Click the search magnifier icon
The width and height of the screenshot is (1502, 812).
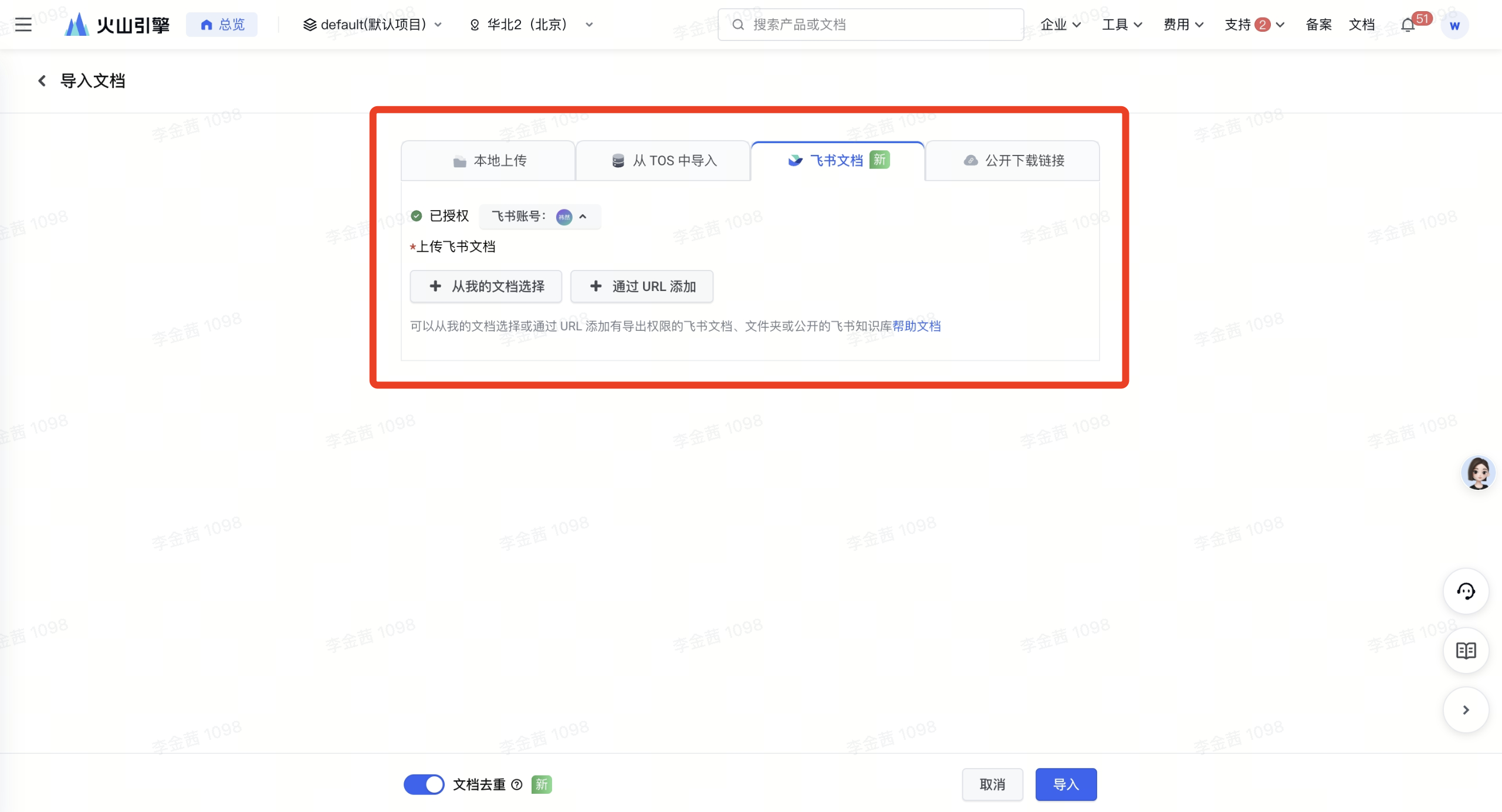(x=738, y=25)
